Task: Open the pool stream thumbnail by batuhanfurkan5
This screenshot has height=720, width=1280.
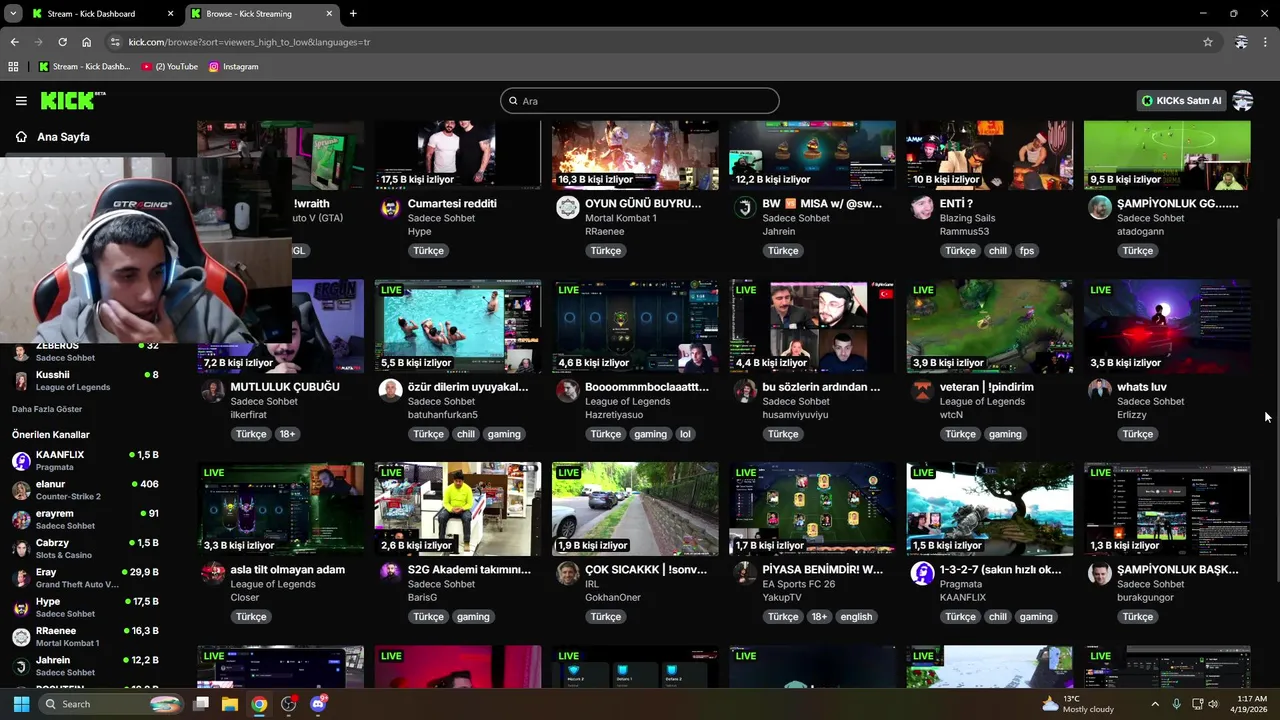Action: (x=458, y=326)
